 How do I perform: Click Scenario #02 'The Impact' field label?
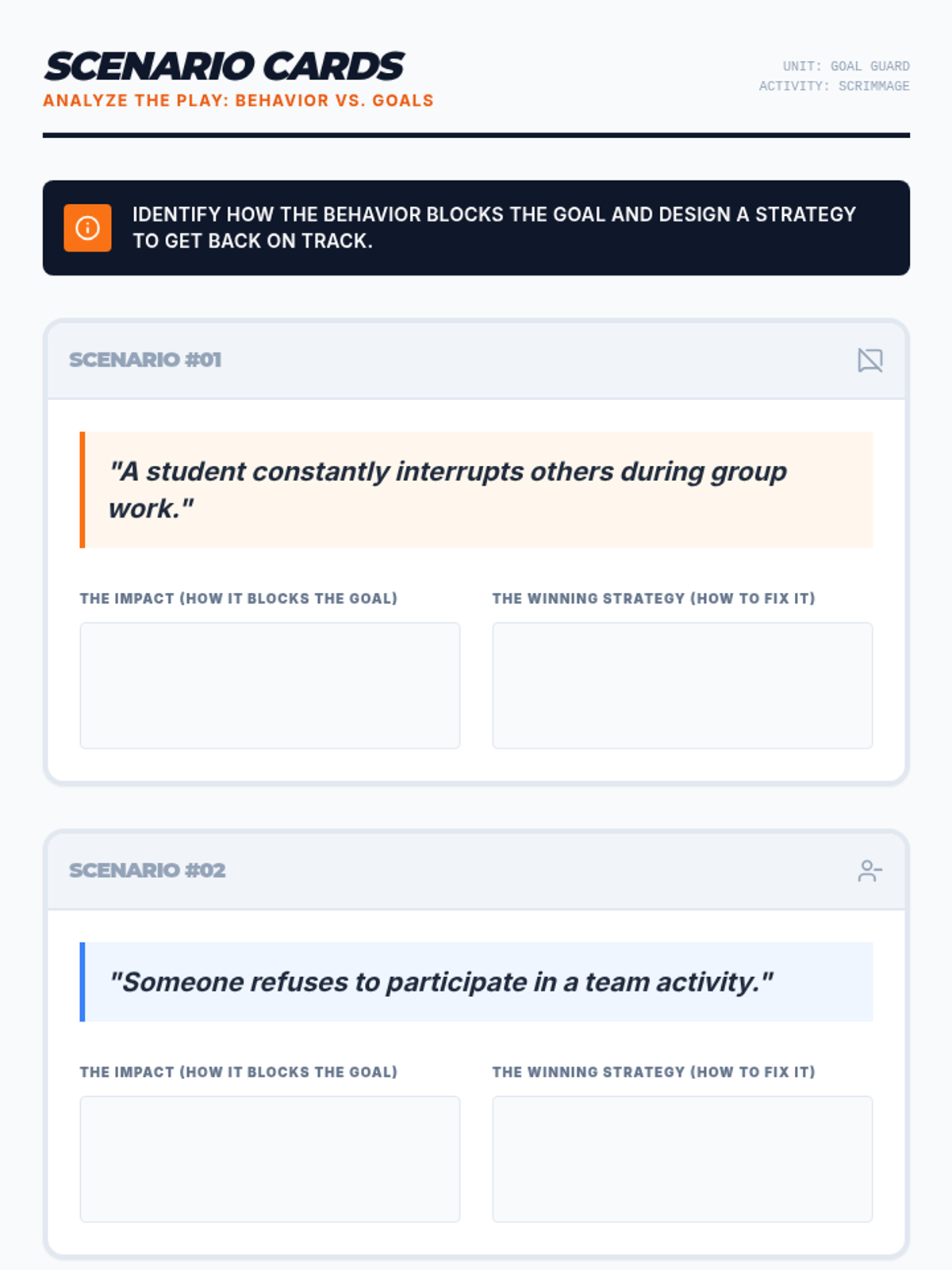(x=239, y=1072)
